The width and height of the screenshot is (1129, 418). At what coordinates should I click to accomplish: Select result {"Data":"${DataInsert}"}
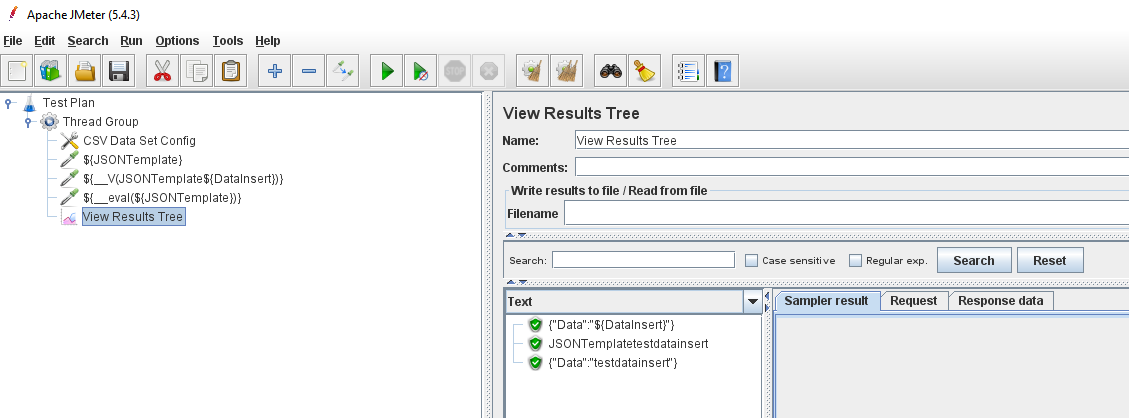tap(611, 324)
